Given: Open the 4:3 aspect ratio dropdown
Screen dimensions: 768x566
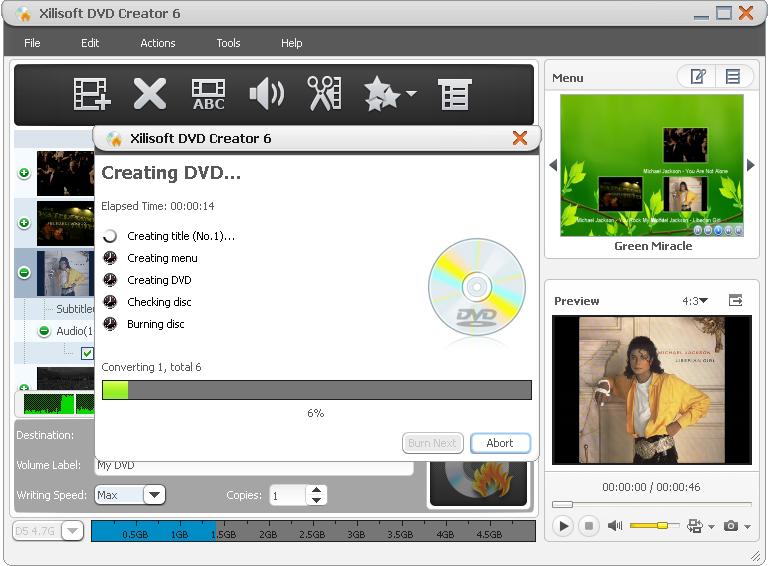Looking at the screenshot, I should pos(695,301).
